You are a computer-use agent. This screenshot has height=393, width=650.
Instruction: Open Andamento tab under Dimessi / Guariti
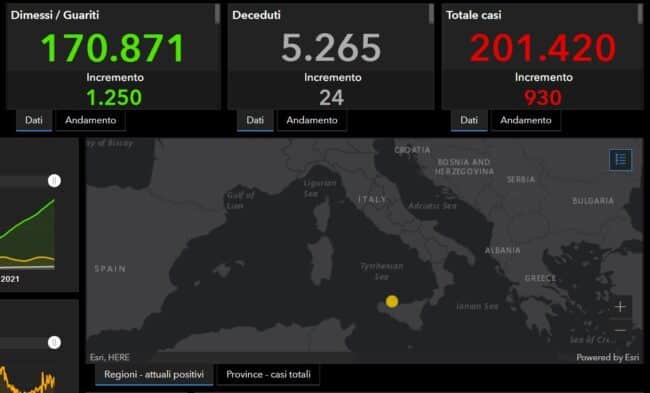pos(90,120)
